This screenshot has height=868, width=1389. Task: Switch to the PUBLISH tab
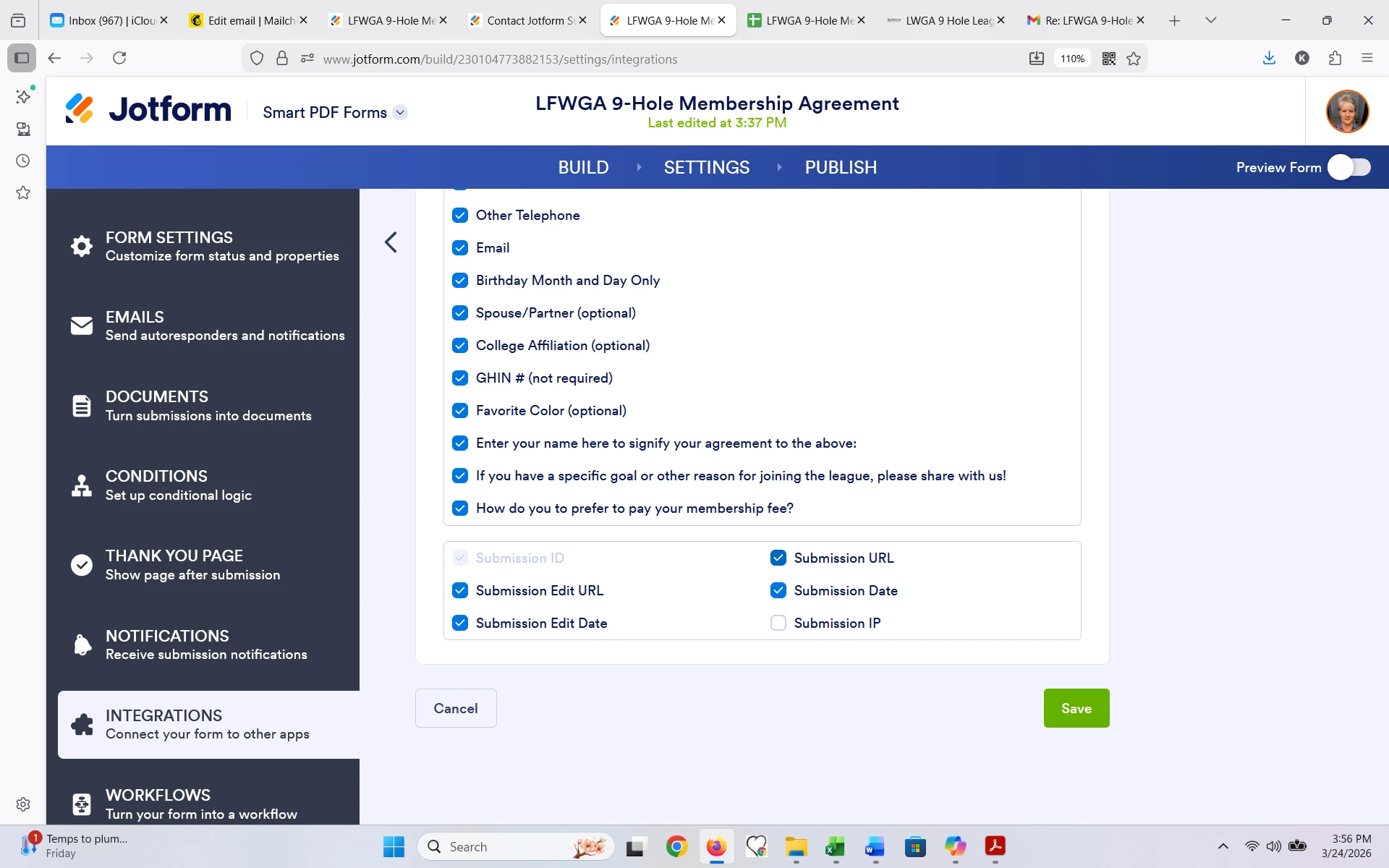[x=840, y=167]
